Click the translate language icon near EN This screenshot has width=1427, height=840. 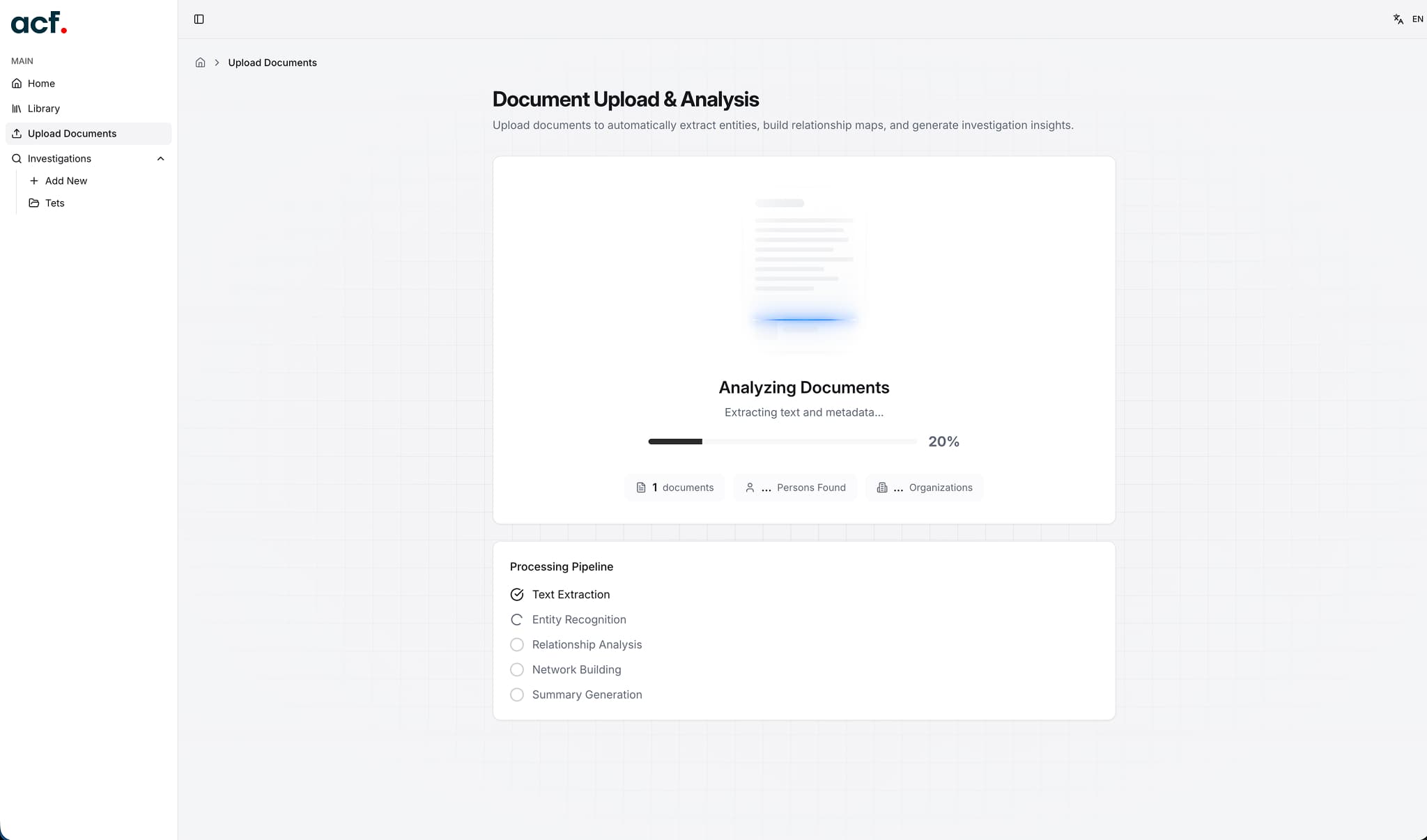click(x=1399, y=19)
